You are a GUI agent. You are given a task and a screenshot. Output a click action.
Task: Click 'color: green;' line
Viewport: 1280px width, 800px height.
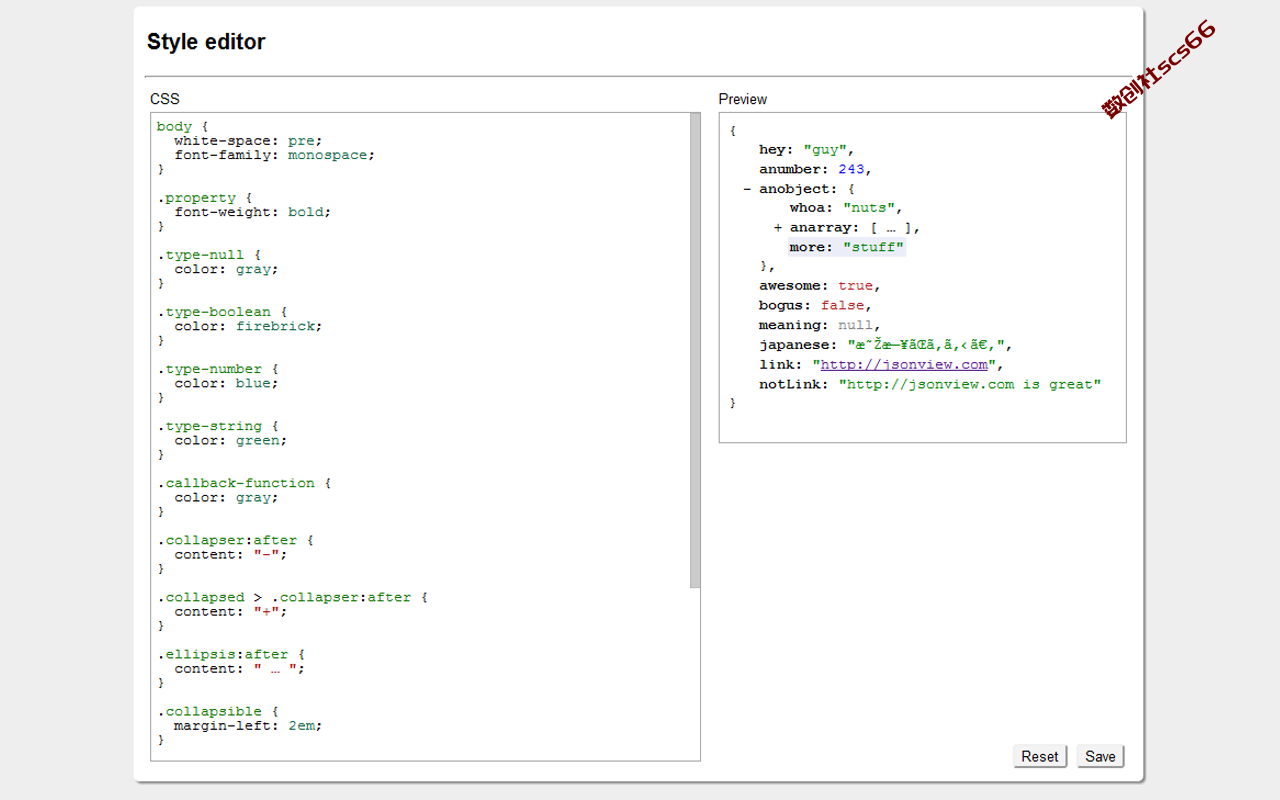coord(231,440)
